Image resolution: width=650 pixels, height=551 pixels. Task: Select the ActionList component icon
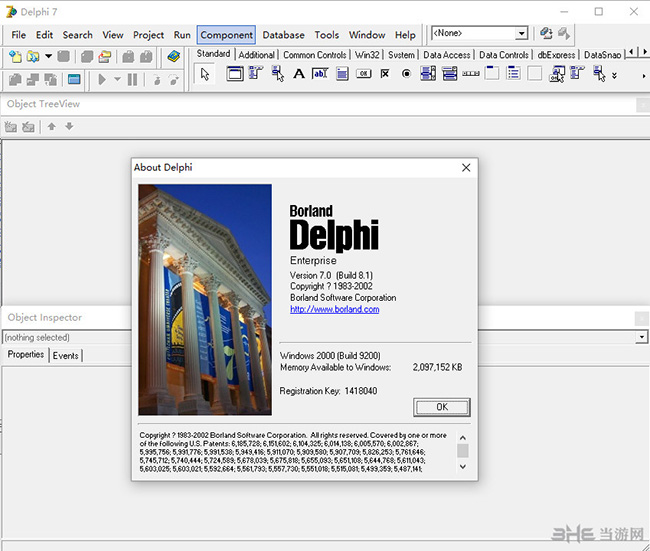(x=557, y=74)
